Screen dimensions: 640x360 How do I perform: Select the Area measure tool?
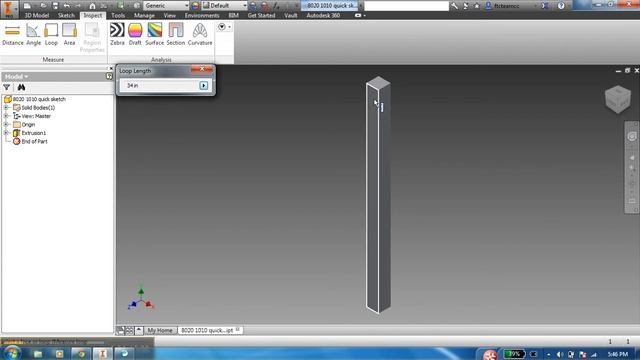pos(69,34)
